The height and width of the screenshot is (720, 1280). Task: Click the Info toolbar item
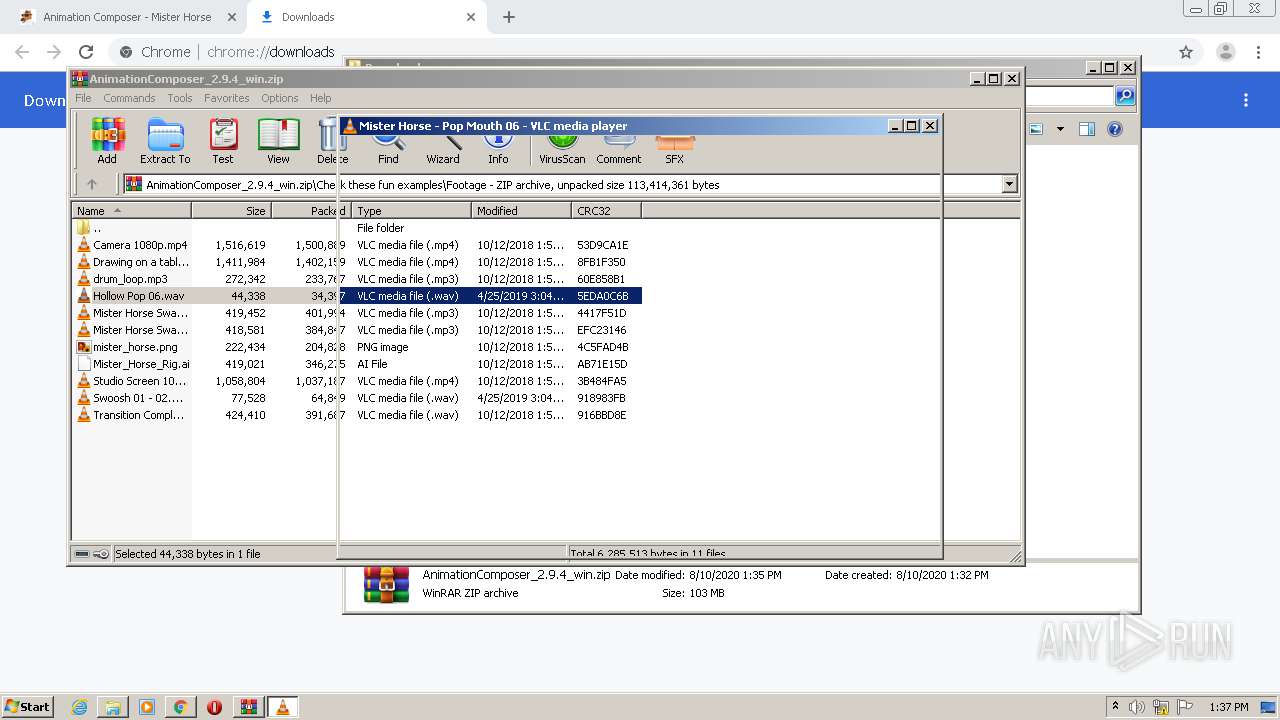pos(498,151)
